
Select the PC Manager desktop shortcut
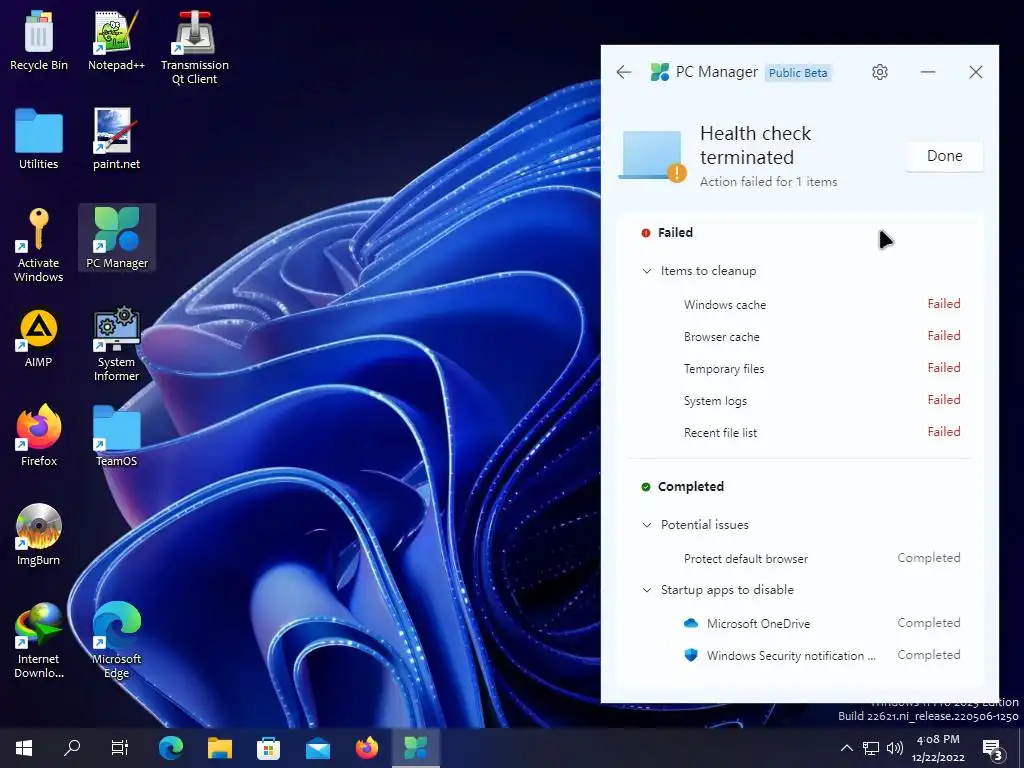pyautogui.click(x=117, y=238)
